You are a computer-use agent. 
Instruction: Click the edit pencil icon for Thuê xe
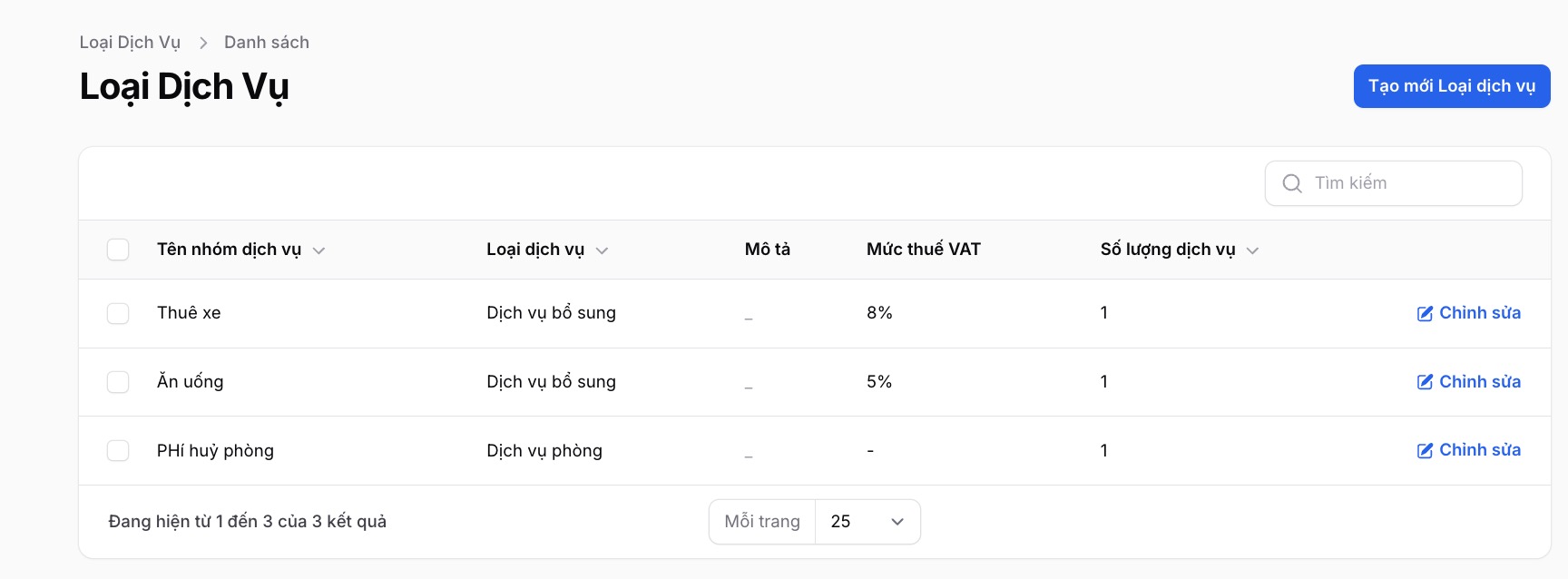pos(1425,314)
